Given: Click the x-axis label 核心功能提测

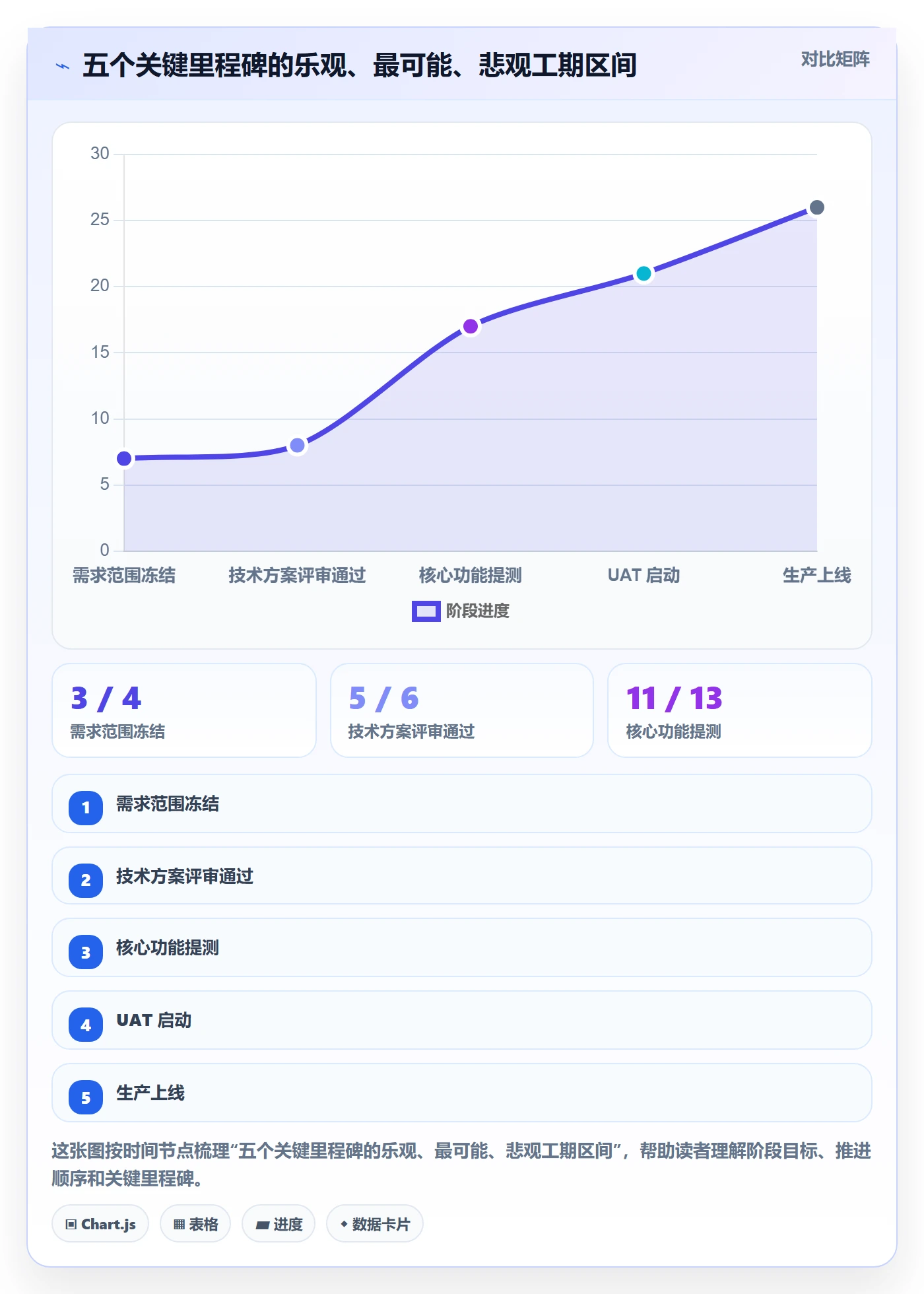Looking at the screenshot, I should [x=471, y=576].
